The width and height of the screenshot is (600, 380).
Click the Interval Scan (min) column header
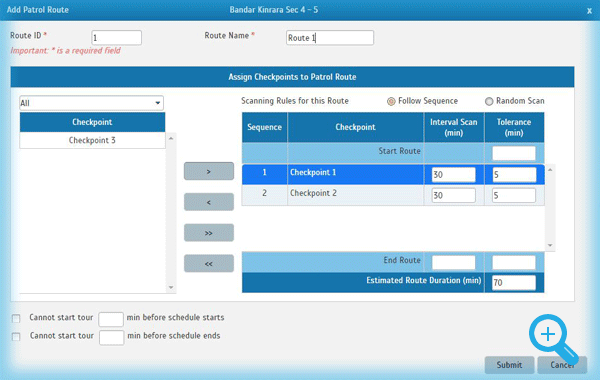pyautogui.click(x=454, y=127)
